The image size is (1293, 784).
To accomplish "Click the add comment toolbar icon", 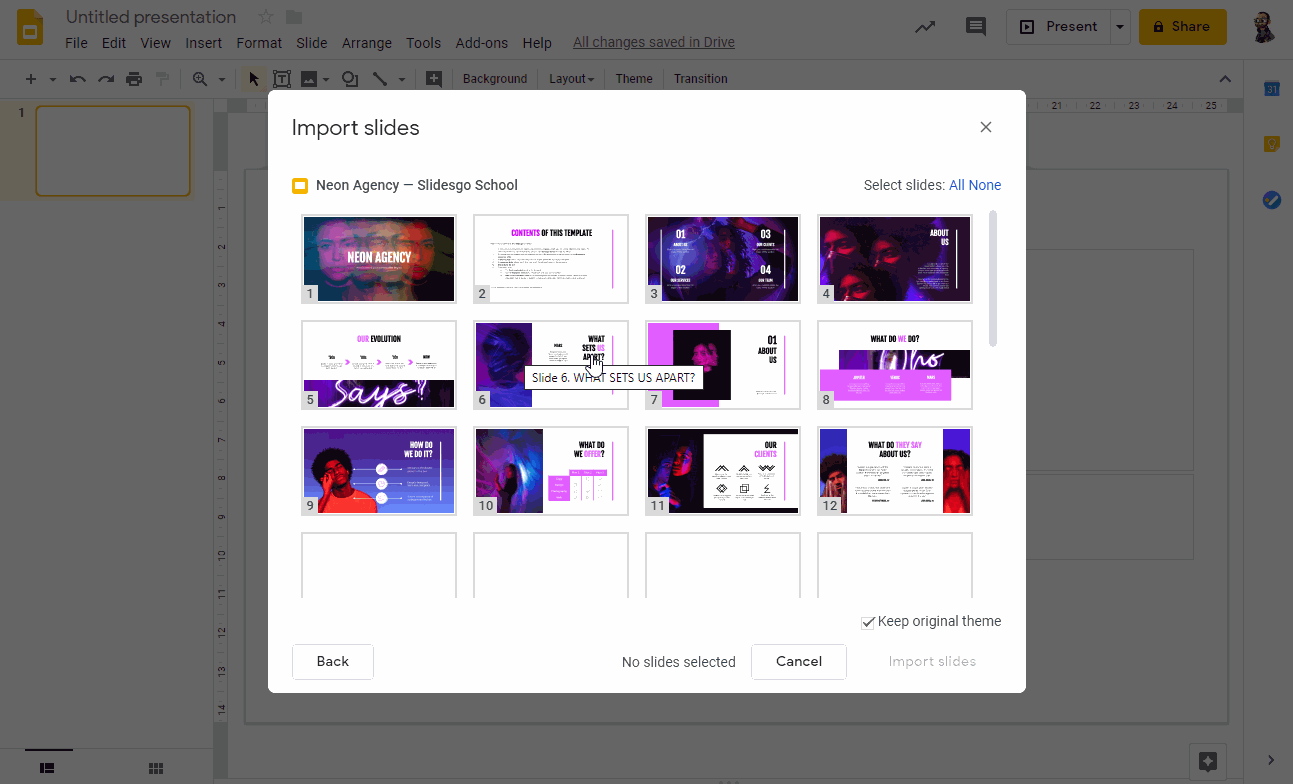I will (433, 79).
